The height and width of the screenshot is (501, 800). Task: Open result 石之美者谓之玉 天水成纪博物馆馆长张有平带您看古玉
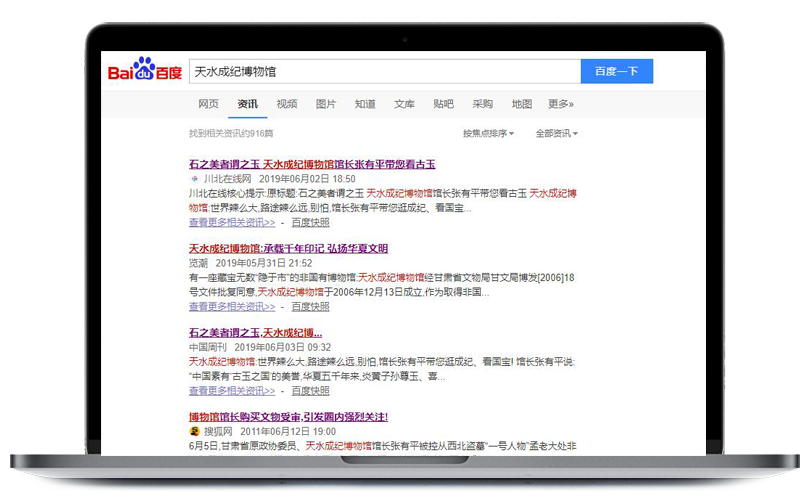click(x=312, y=164)
